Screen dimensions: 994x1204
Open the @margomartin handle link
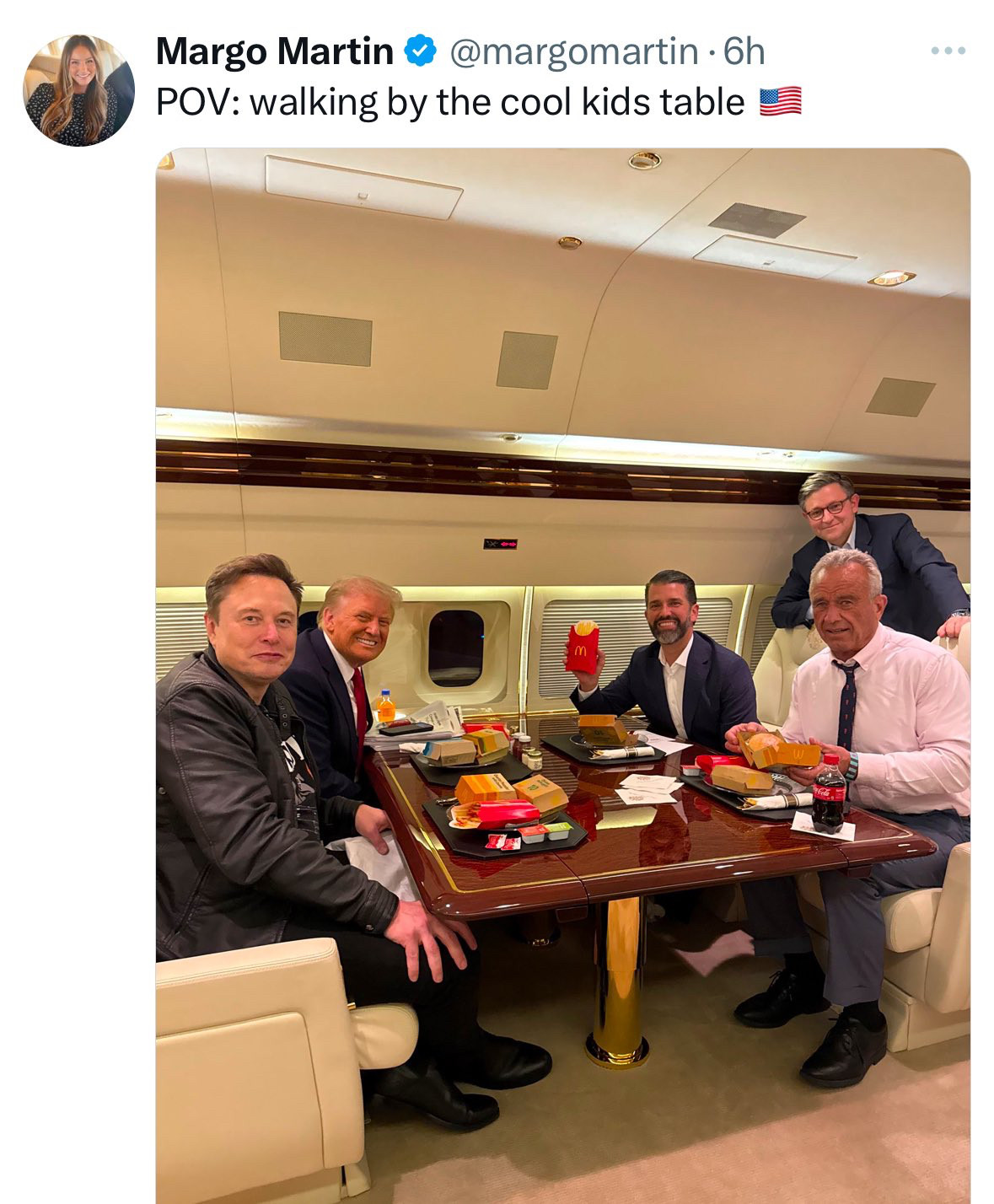coord(574,51)
